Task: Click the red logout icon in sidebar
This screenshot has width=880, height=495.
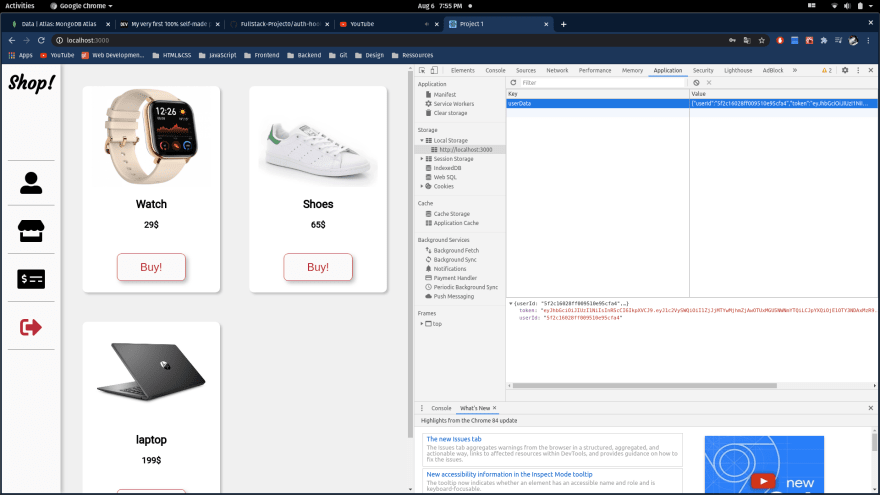Action: click(x=31, y=327)
